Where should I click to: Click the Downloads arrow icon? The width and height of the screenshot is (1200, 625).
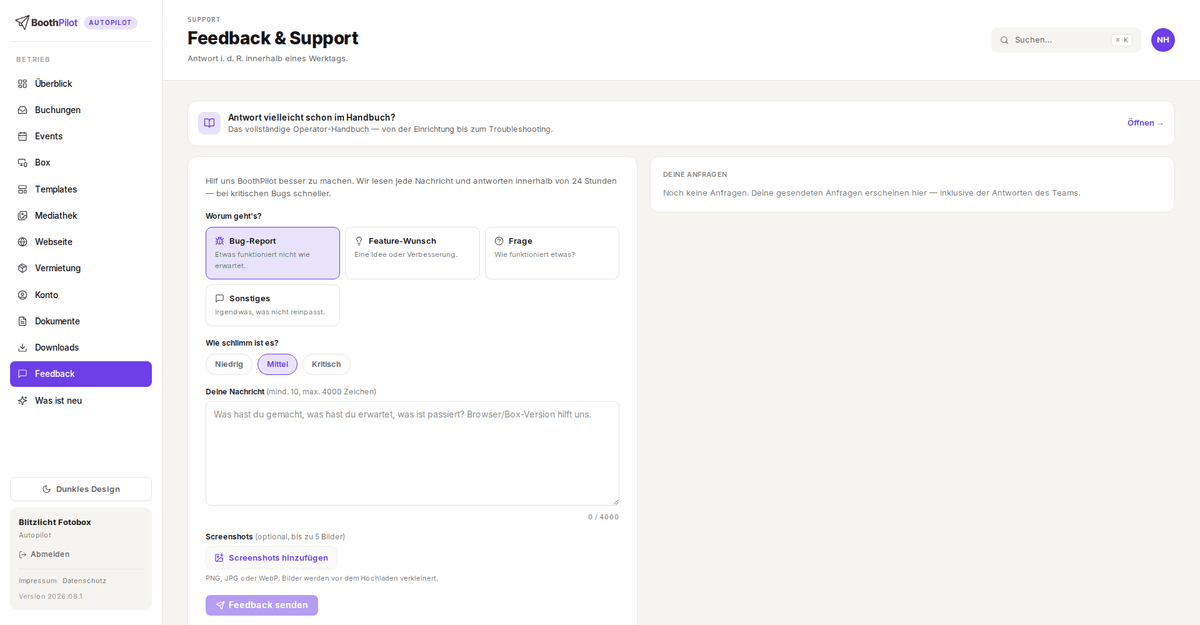[23, 347]
